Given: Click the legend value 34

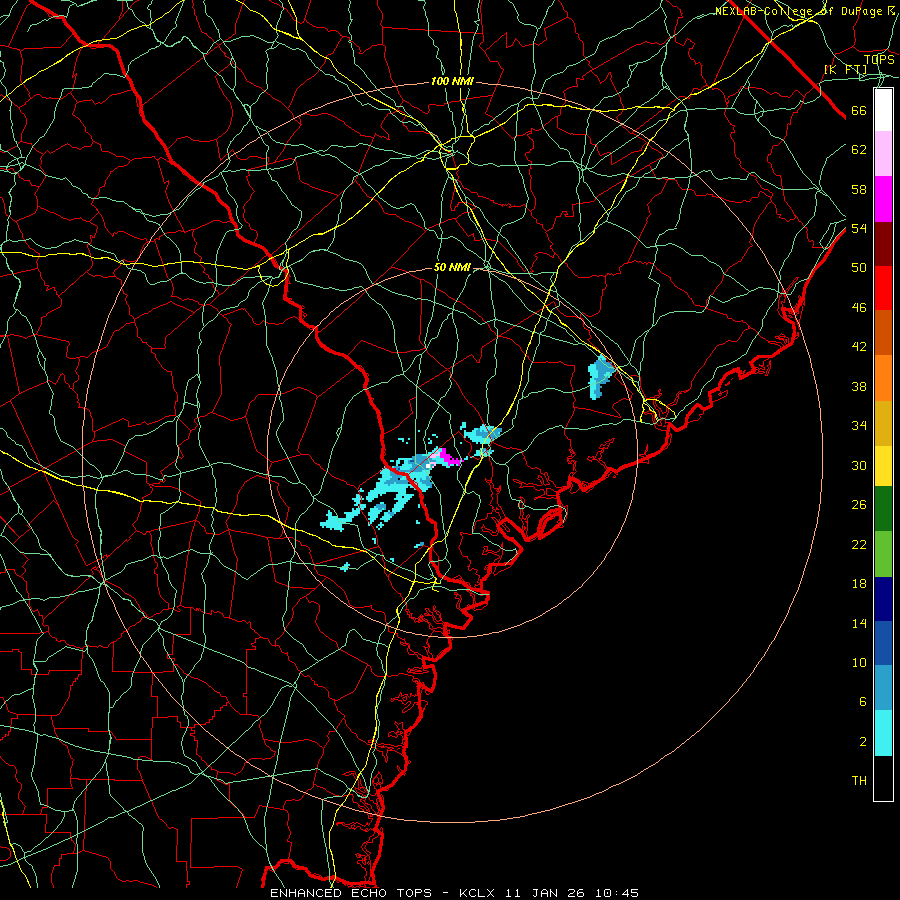Looking at the screenshot, I should pyautogui.click(x=859, y=426).
